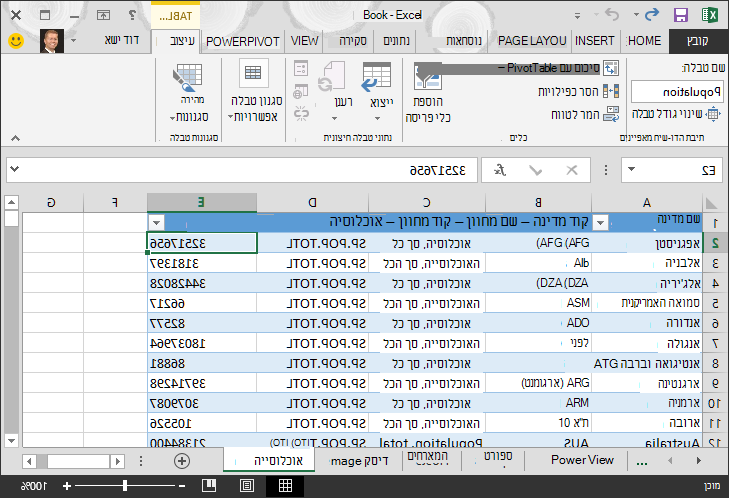The image size is (729, 498).
Task: Open the Quick Styles gallery icon
Action: tap(188, 78)
